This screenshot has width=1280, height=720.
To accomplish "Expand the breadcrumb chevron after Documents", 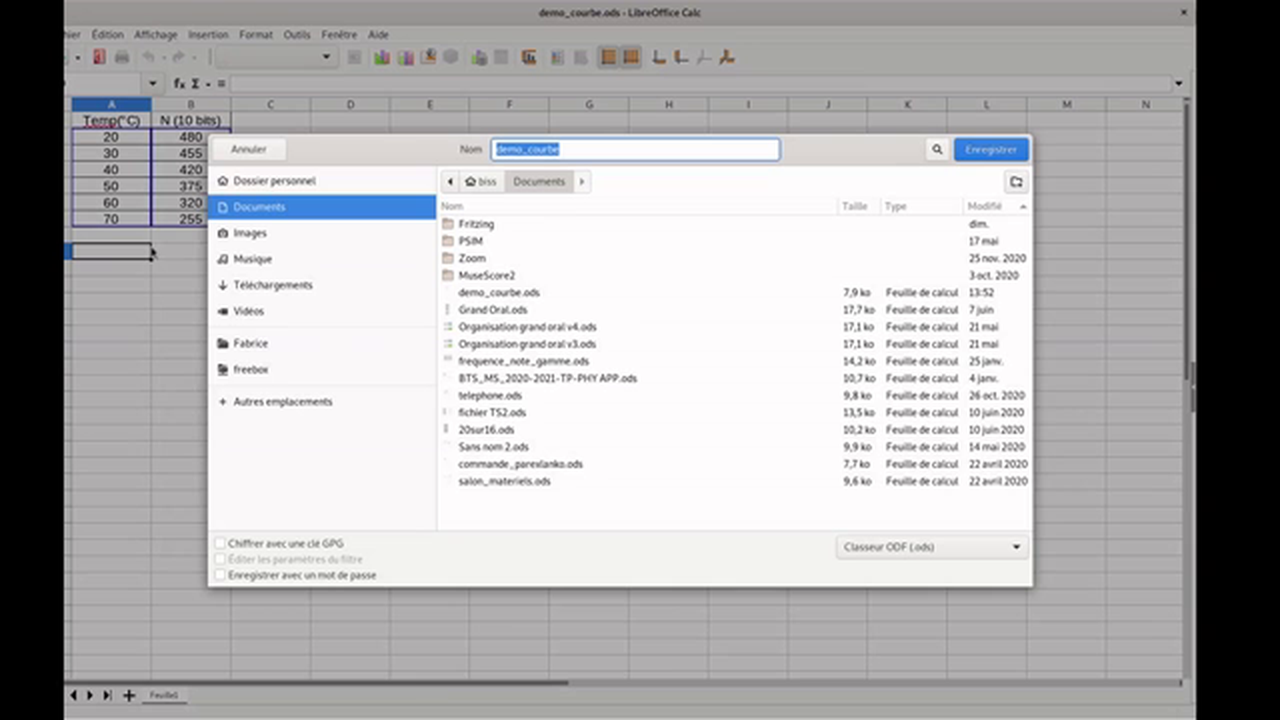I will (581, 181).
